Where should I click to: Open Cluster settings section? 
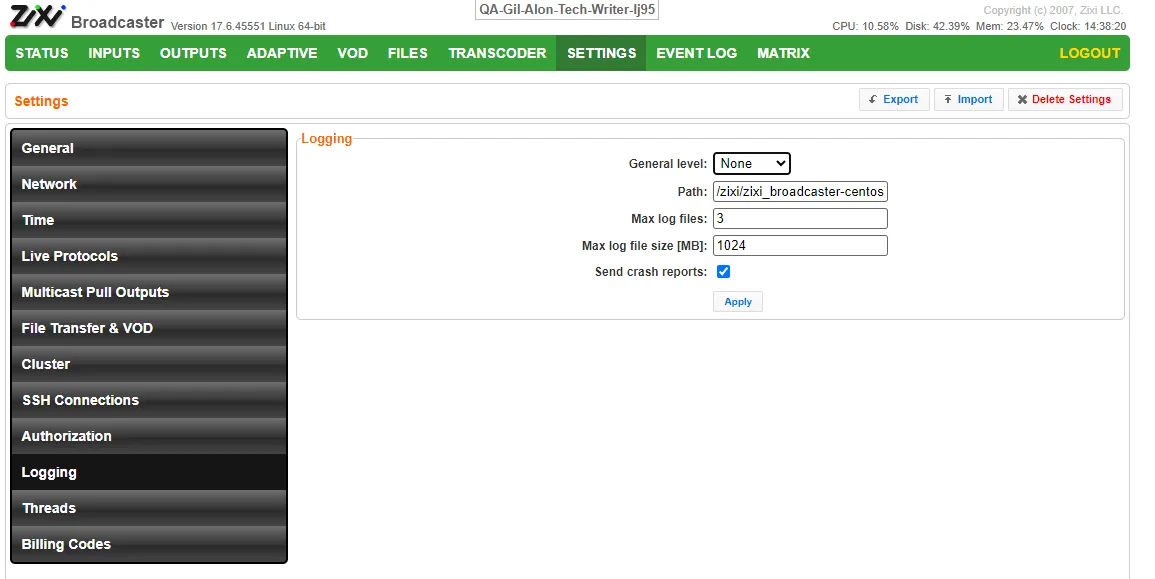(149, 365)
